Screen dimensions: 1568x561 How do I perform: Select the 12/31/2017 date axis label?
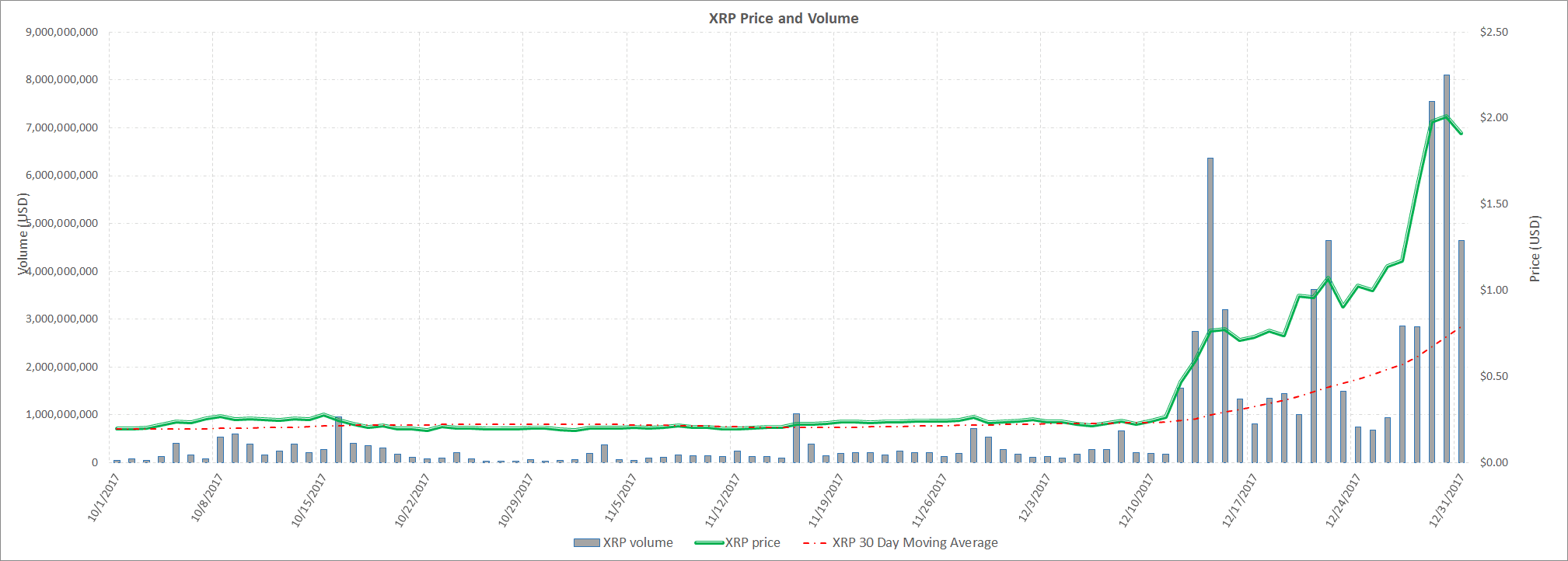point(1445,501)
